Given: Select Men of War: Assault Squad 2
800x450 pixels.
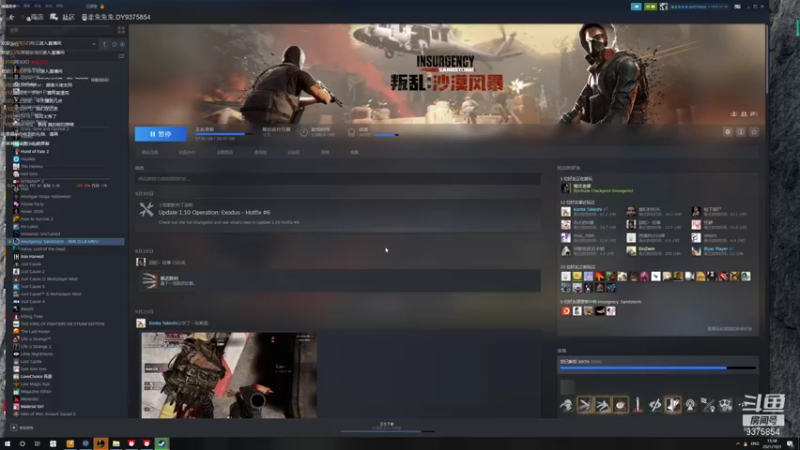Looking at the screenshot, I should [48, 414].
